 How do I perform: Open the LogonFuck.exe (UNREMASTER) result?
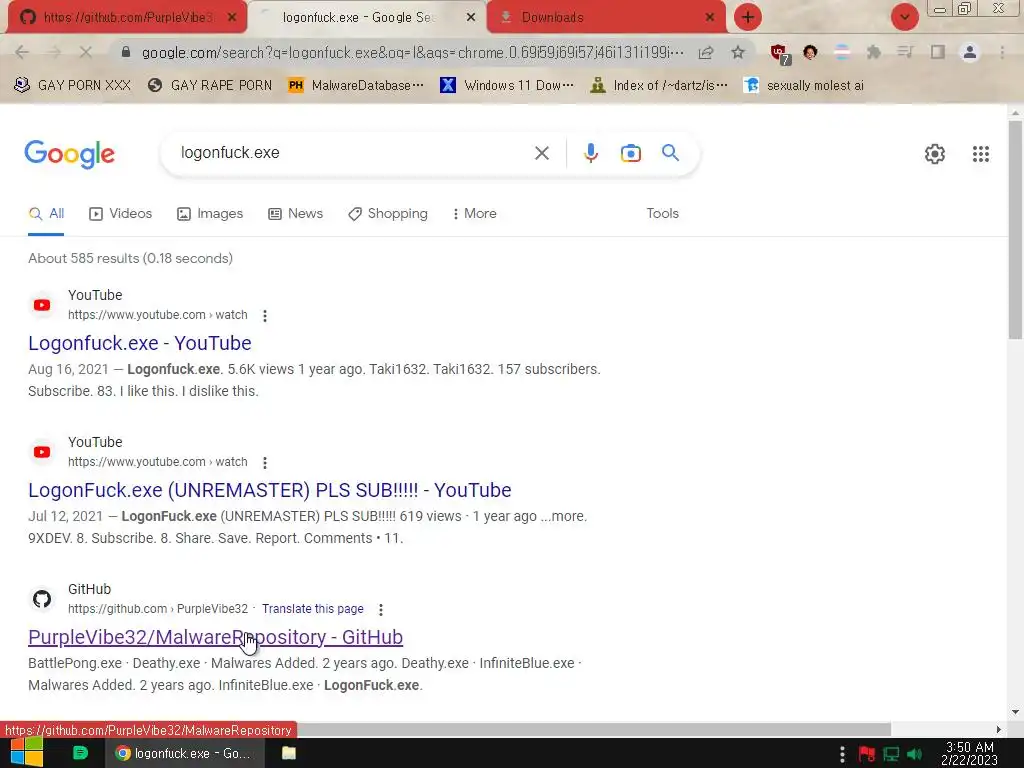(270, 490)
